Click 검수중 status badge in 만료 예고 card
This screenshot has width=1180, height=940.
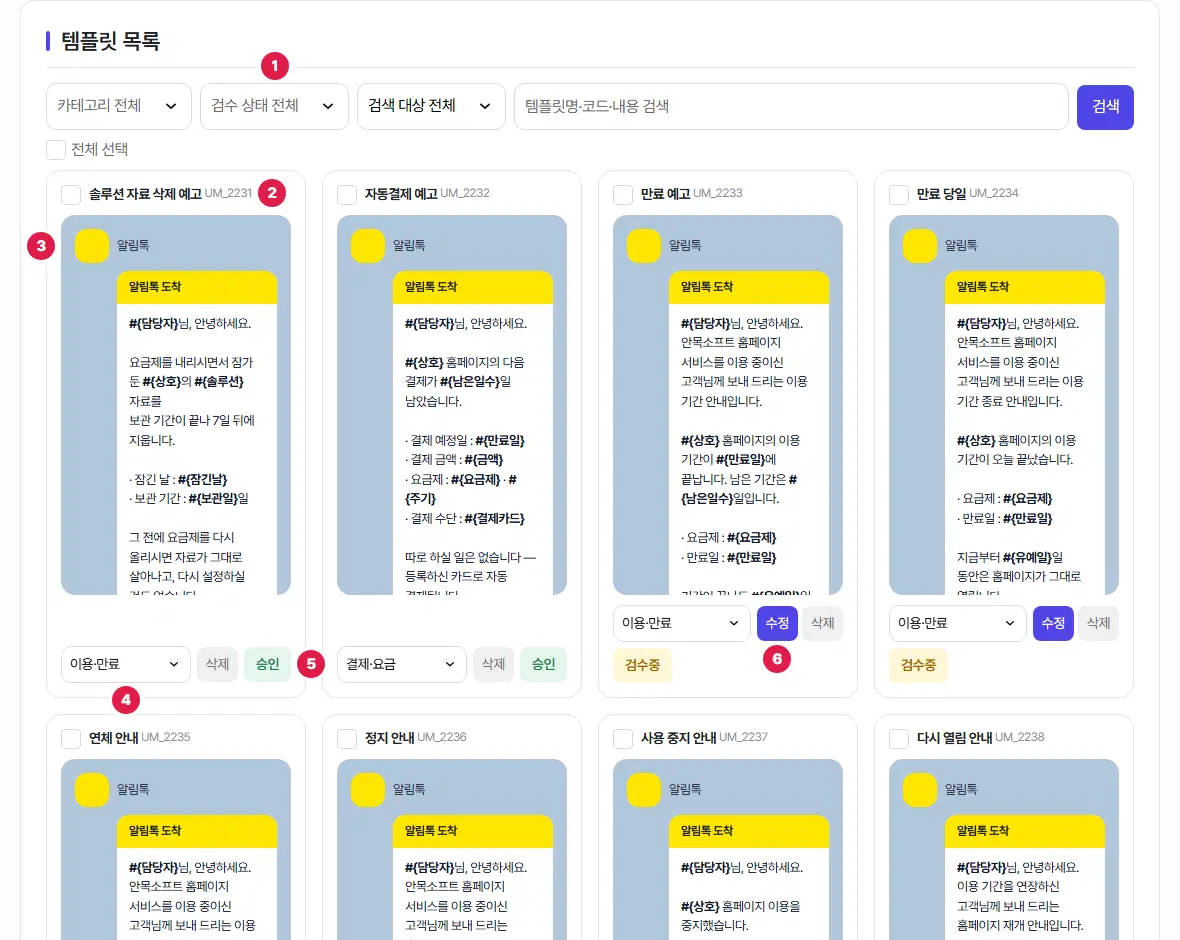pyautogui.click(x=643, y=665)
